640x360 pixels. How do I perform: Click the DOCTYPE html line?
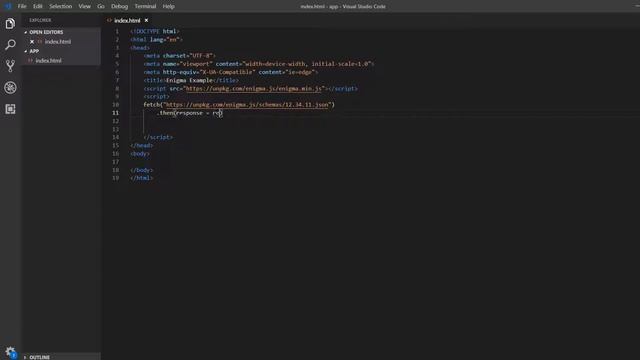[x=155, y=31]
